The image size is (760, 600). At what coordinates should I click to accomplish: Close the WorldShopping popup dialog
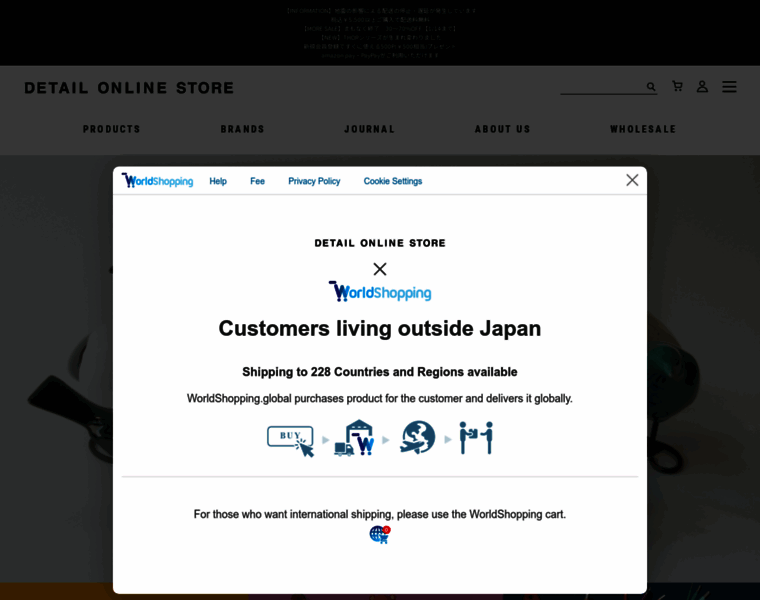tap(632, 180)
